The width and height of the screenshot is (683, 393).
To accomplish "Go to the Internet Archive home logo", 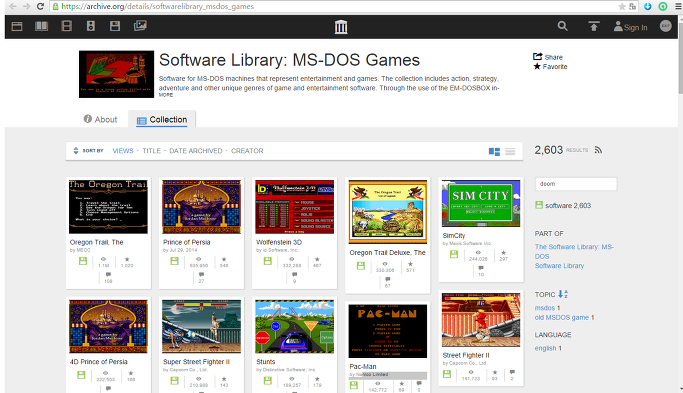I will pos(341,27).
